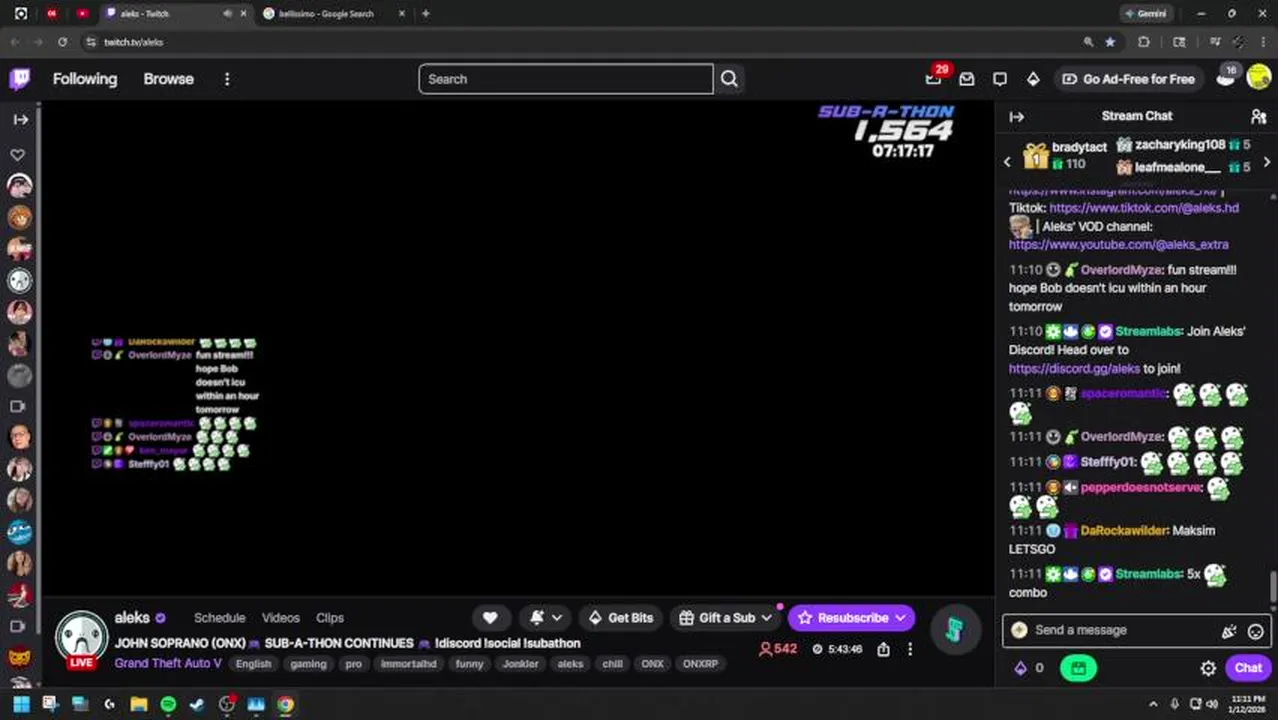Click Stefffy01 username in chat

click(1108, 462)
